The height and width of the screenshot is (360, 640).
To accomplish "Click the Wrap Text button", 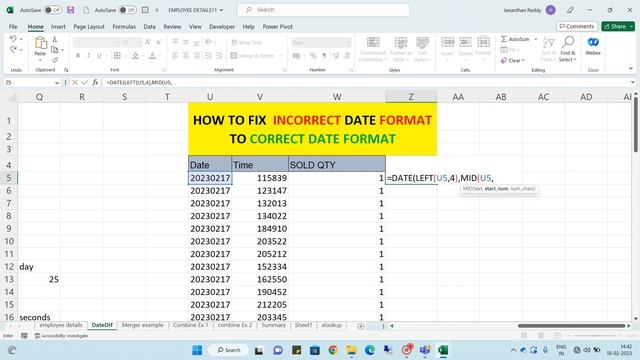I will pyautogui.click(x=246, y=42).
